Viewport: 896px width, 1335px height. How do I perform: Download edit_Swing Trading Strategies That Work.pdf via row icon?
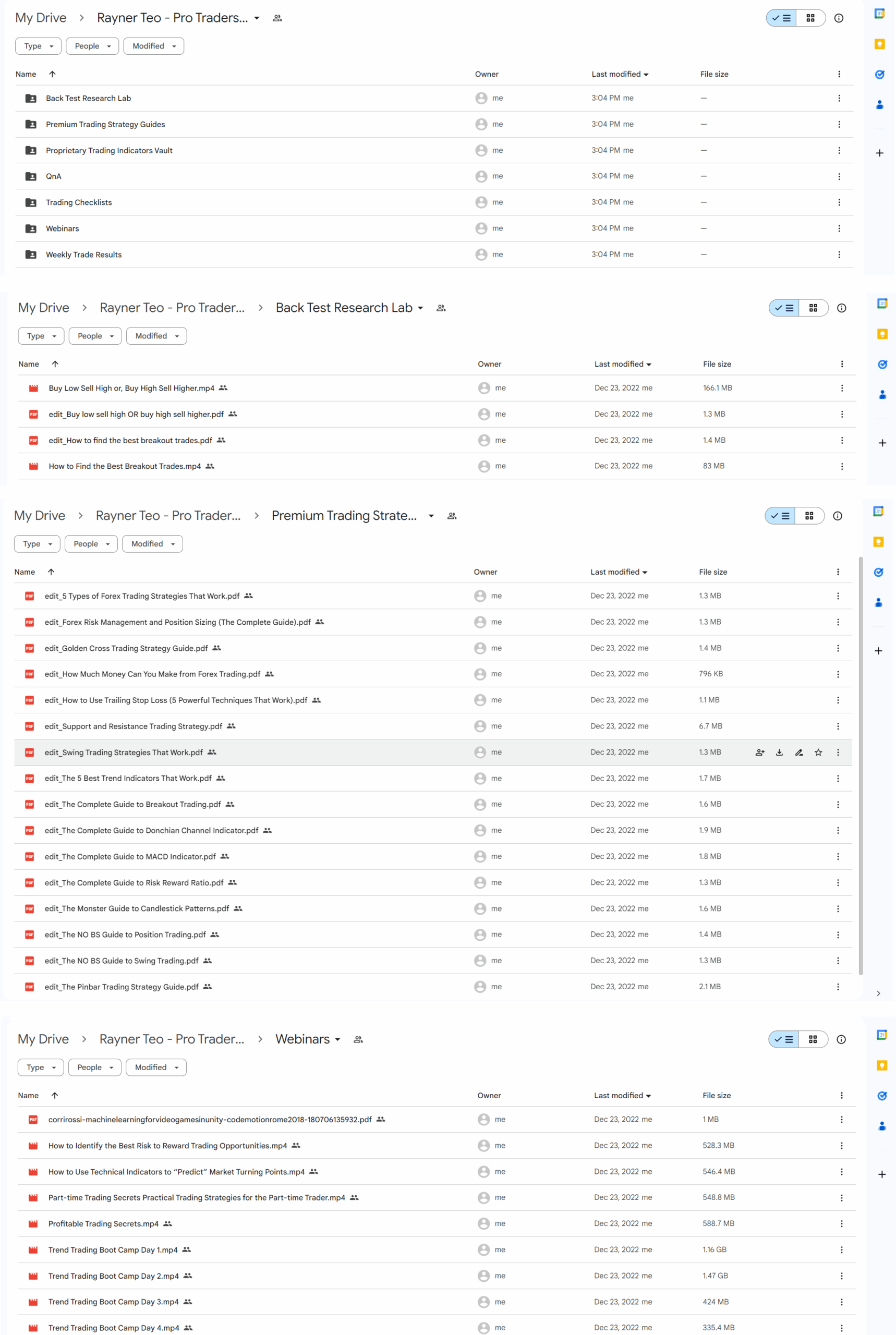(779, 753)
